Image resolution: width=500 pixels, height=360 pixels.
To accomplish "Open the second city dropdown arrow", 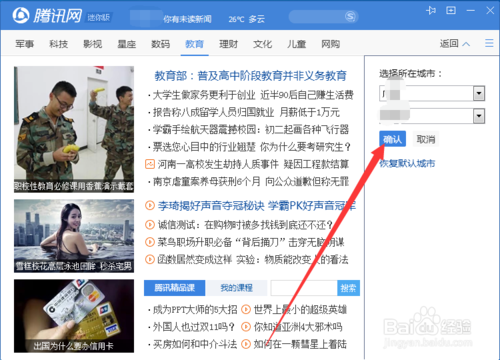I will (x=479, y=116).
